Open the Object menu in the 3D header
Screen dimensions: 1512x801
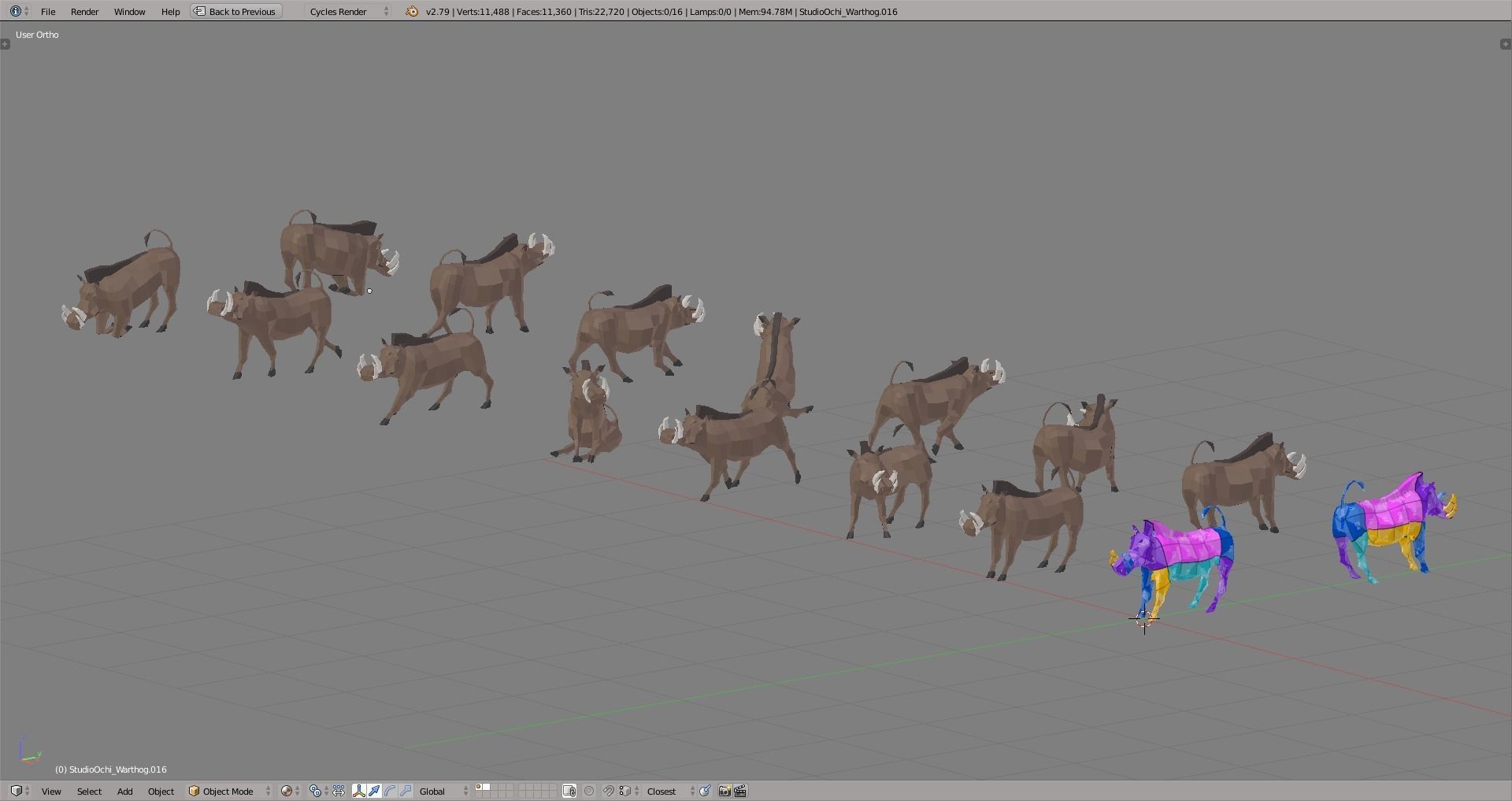pyautogui.click(x=161, y=792)
